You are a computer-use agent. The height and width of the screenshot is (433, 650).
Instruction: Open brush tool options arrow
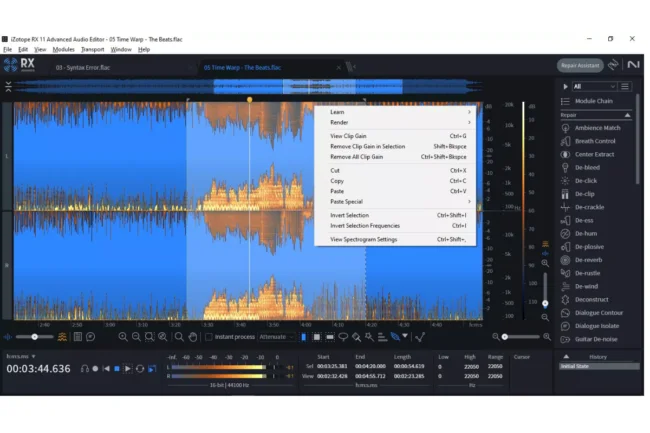coord(405,336)
